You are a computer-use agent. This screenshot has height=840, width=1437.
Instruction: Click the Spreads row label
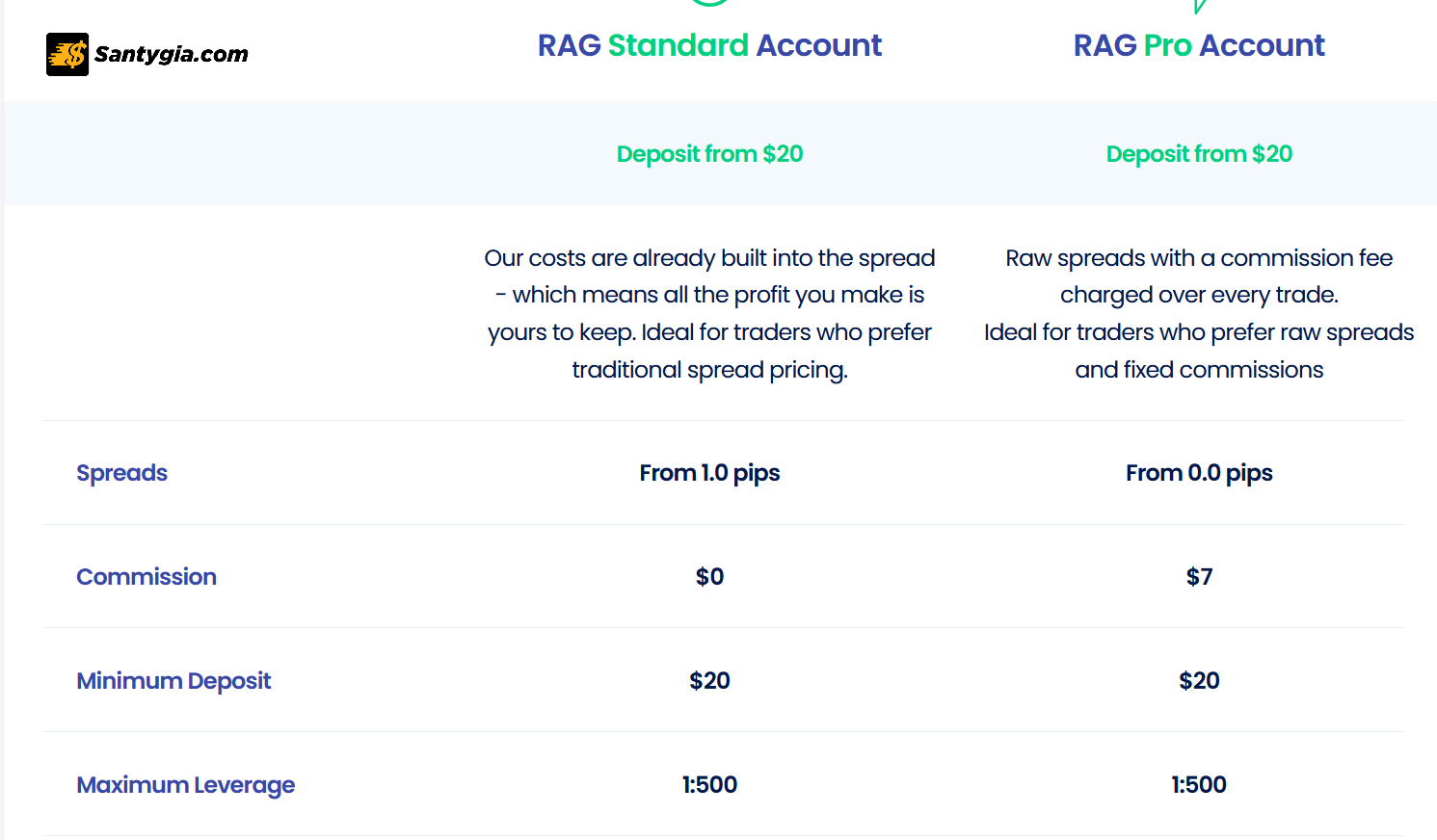(x=121, y=473)
